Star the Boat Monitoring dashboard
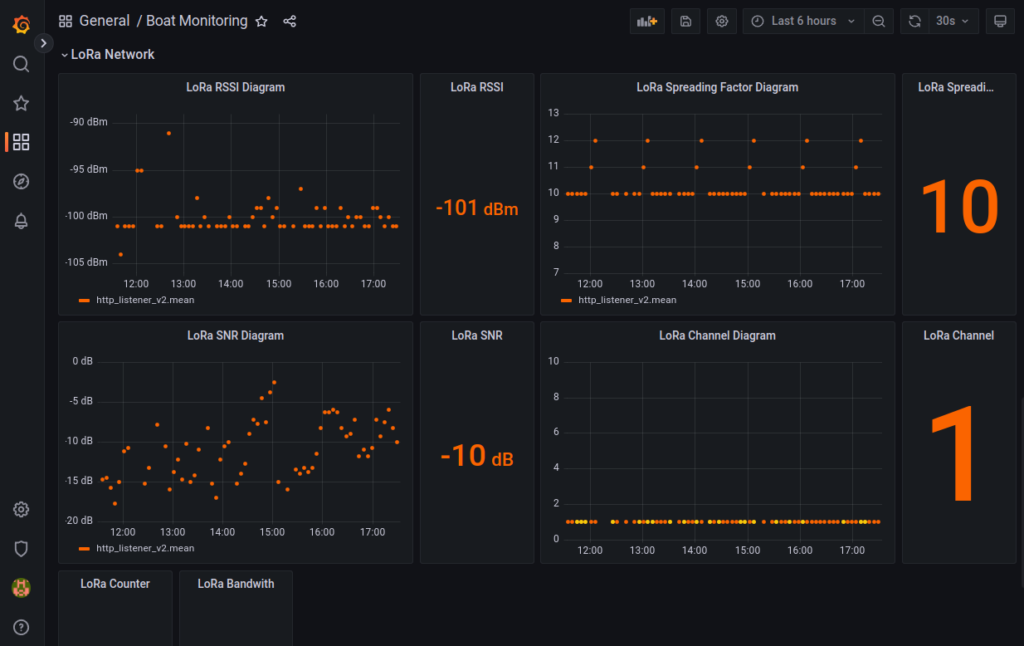The width and height of the screenshot is (1024, 646). pos(261,20)
